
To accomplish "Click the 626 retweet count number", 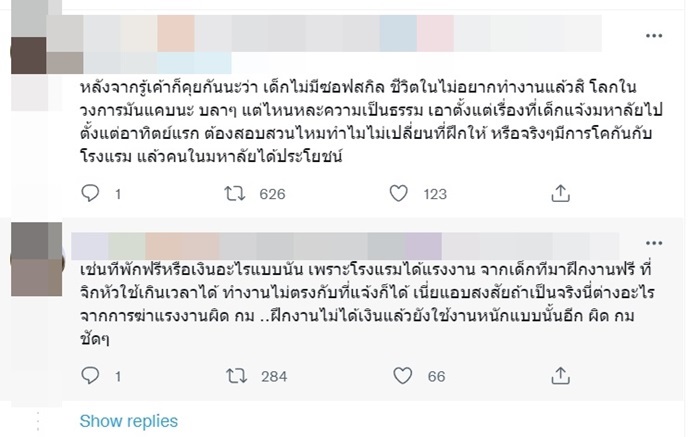I will point(272,195).
